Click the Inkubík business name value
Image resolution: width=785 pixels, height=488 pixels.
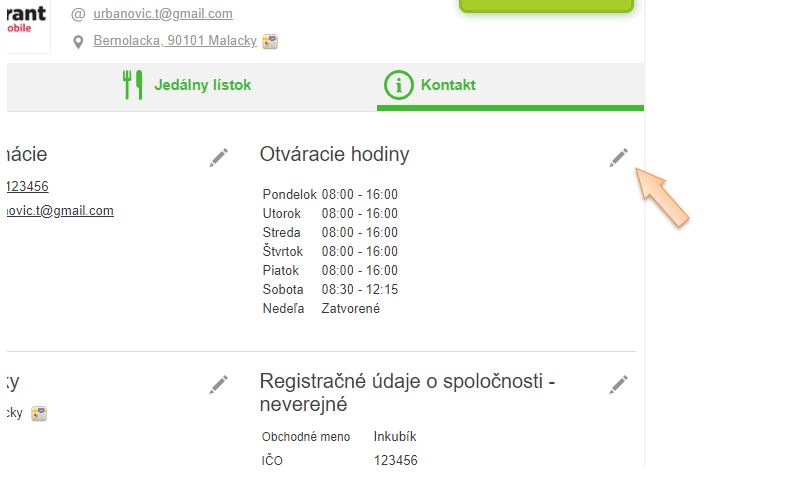[x=395, y=437]
